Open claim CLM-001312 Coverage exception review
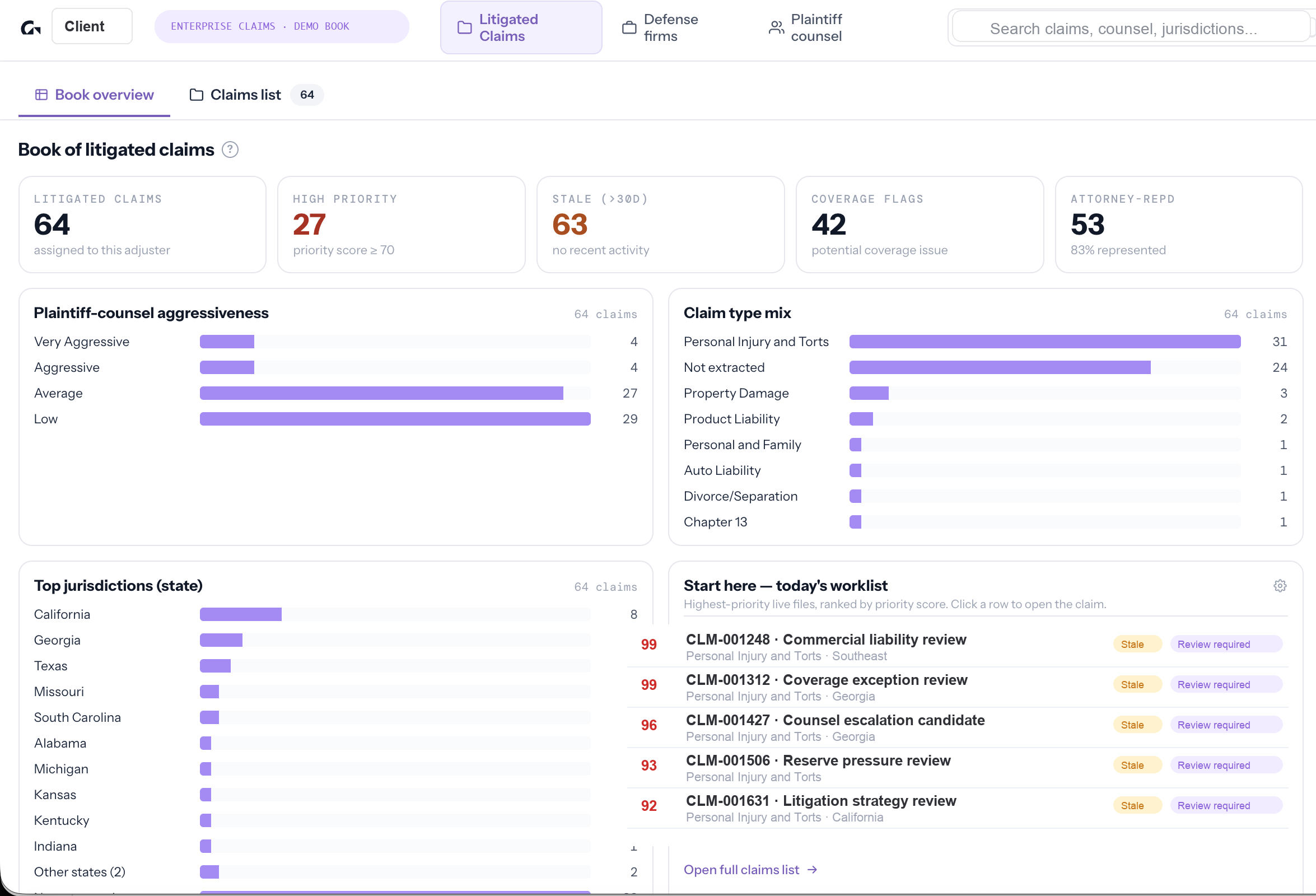The image size is (1316, 896). (x=958, y=687)
